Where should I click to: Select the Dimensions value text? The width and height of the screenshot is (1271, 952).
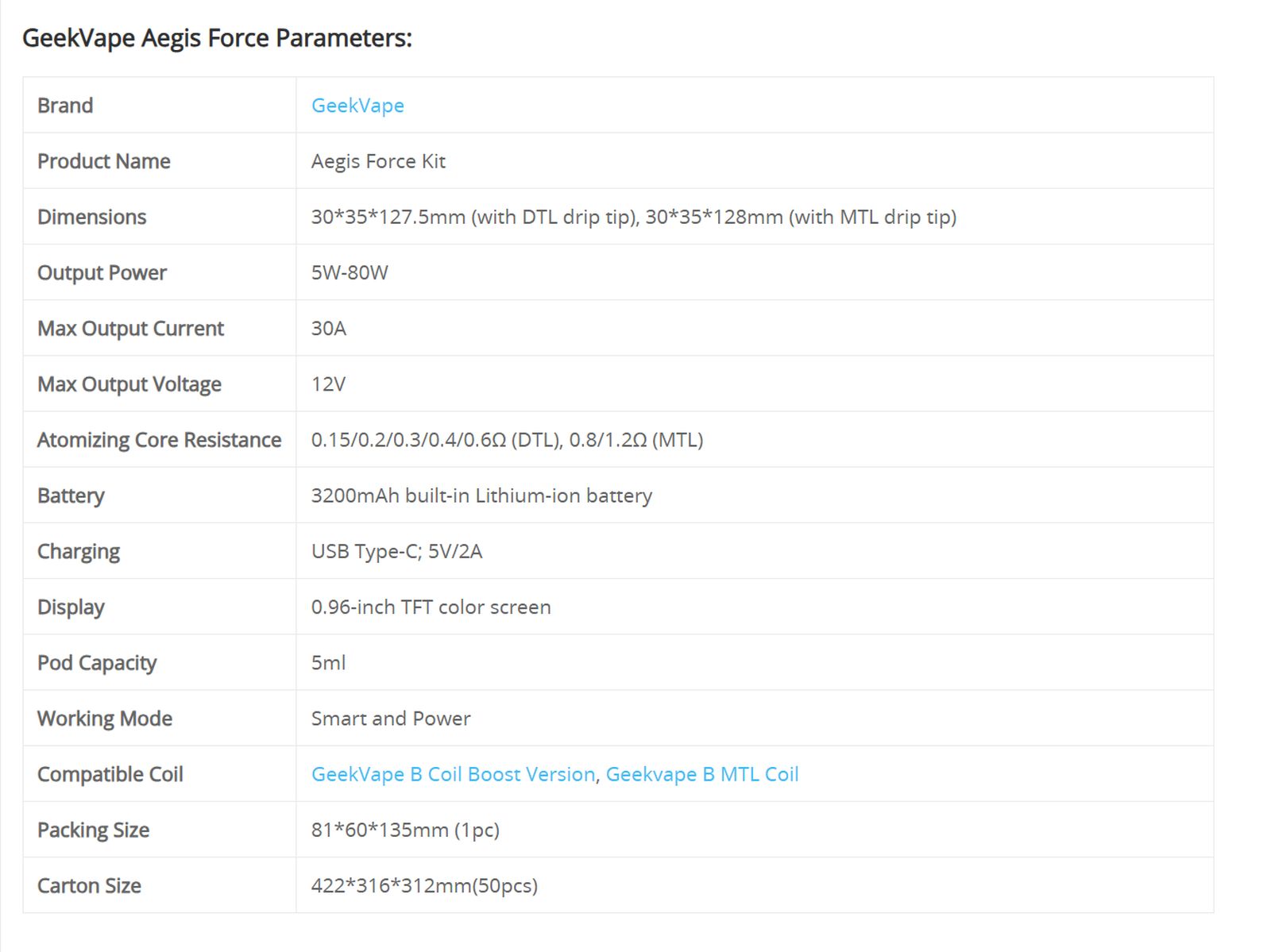633,217
